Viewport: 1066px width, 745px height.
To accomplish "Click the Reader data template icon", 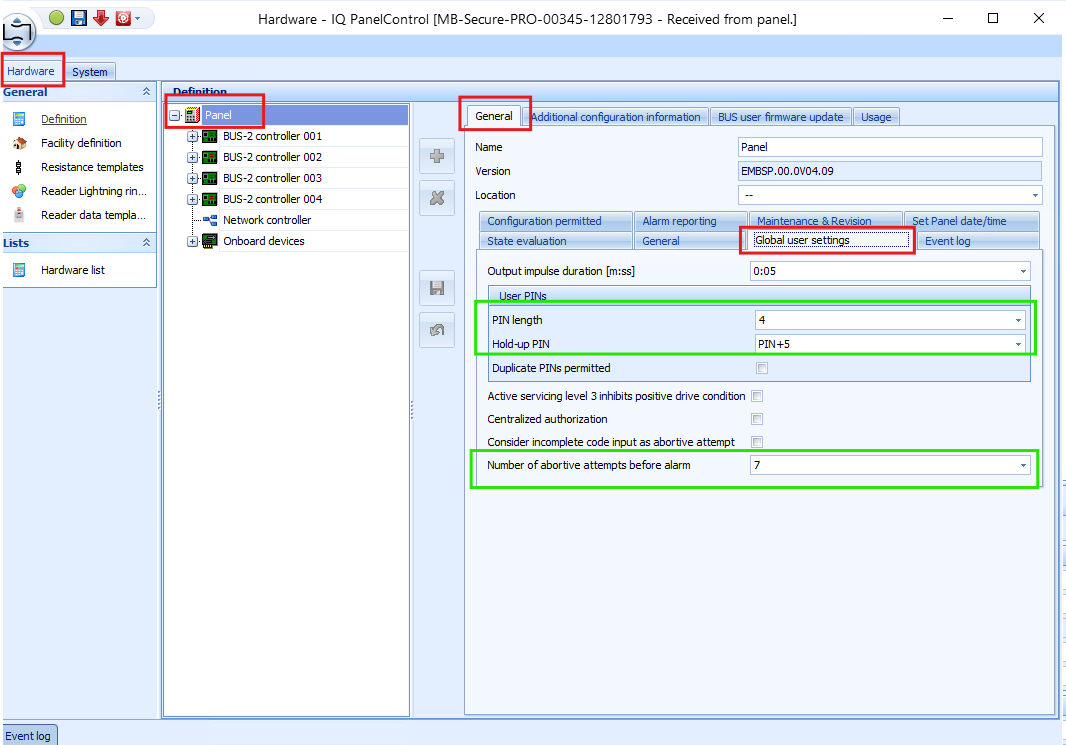I will (x=19, y=215).
